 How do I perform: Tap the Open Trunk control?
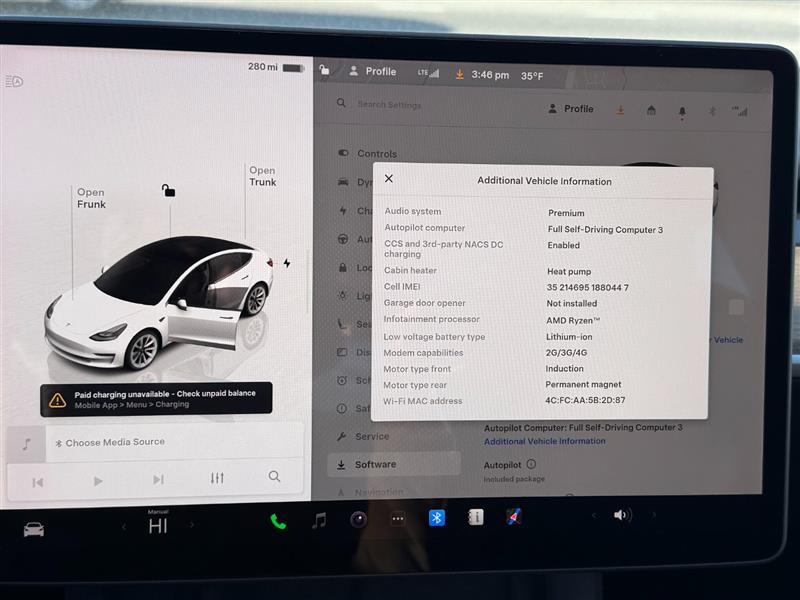point(263,176)
